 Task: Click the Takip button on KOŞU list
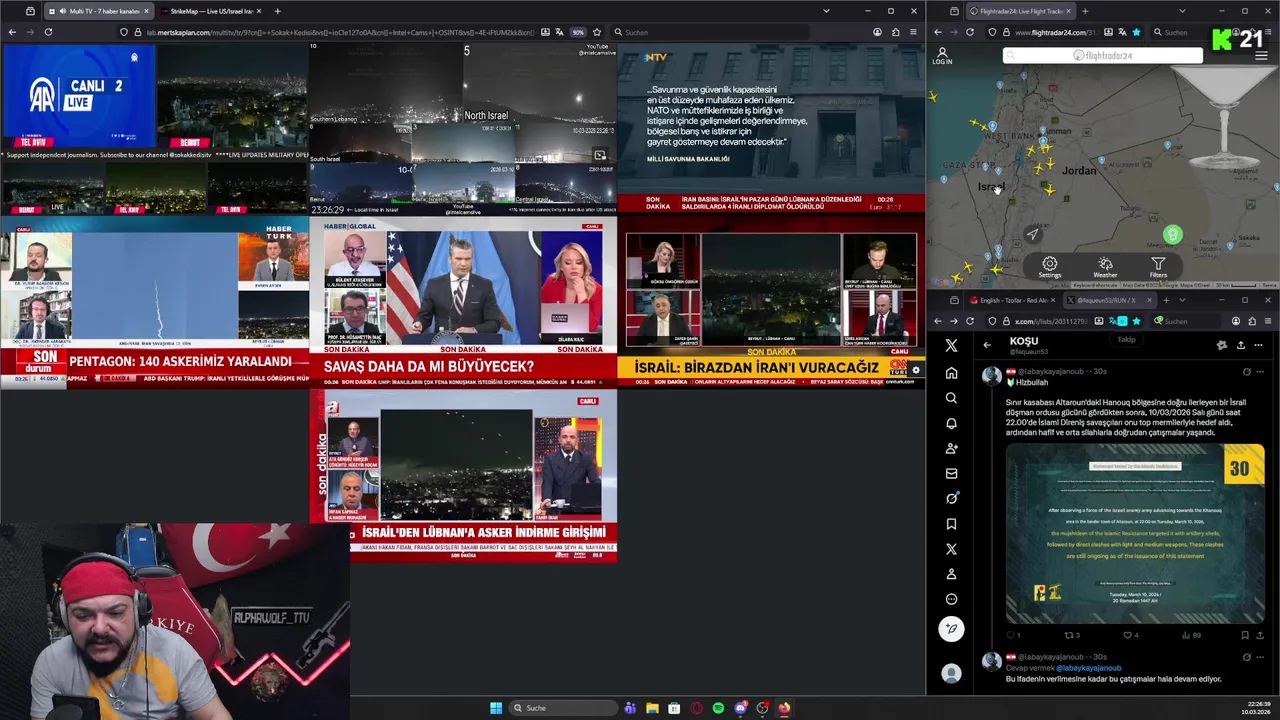click(x=1126, y=340)
